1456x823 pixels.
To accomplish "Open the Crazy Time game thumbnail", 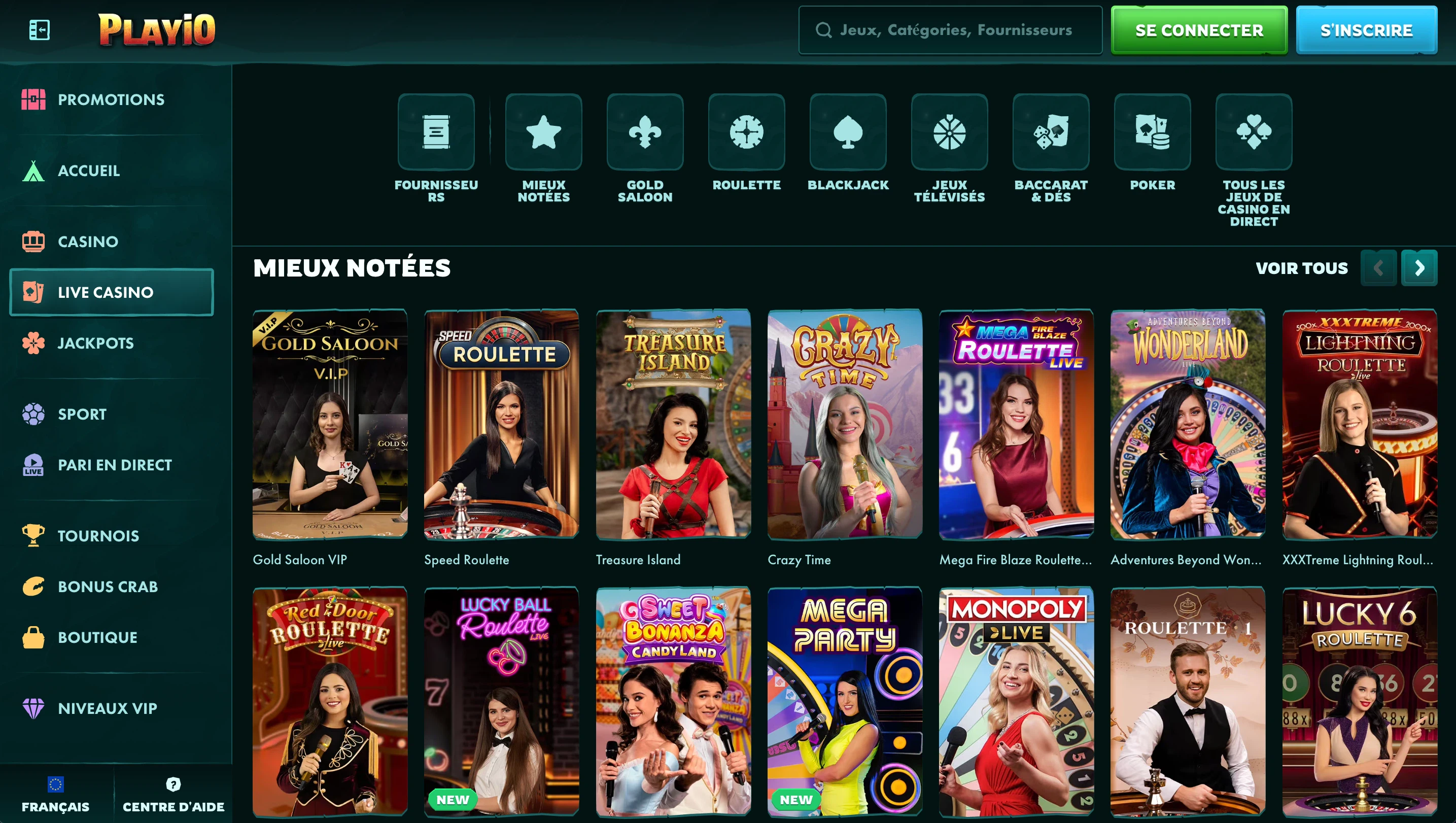I will coord(845,424).
